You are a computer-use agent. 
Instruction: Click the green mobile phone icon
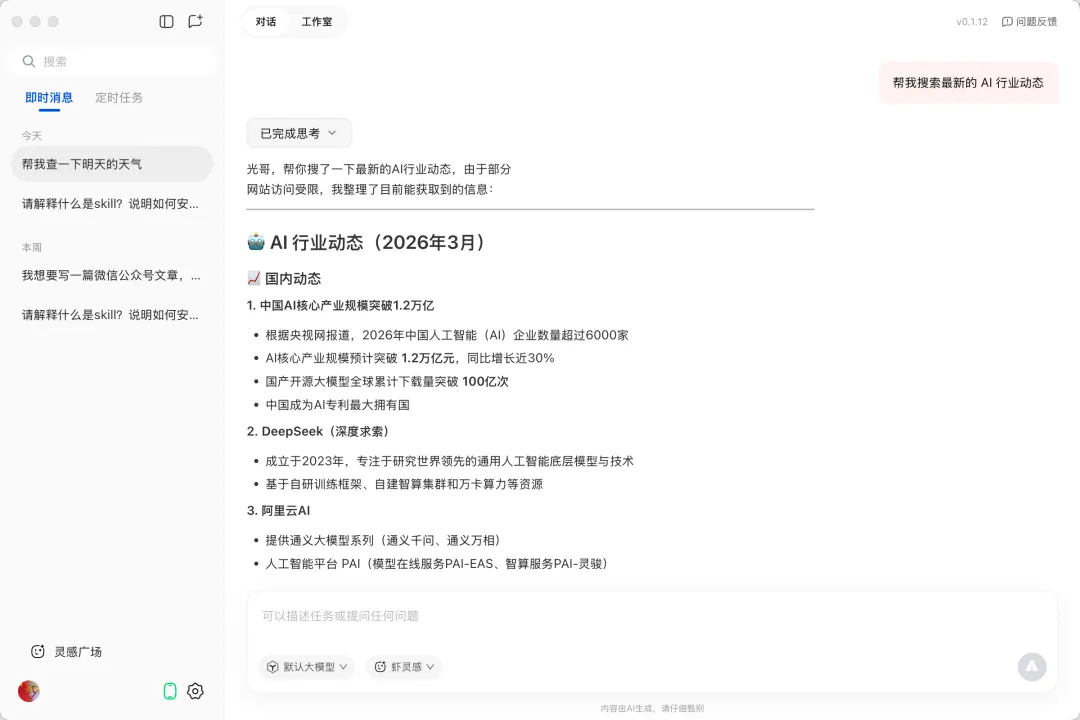click(x=170, y=691)
